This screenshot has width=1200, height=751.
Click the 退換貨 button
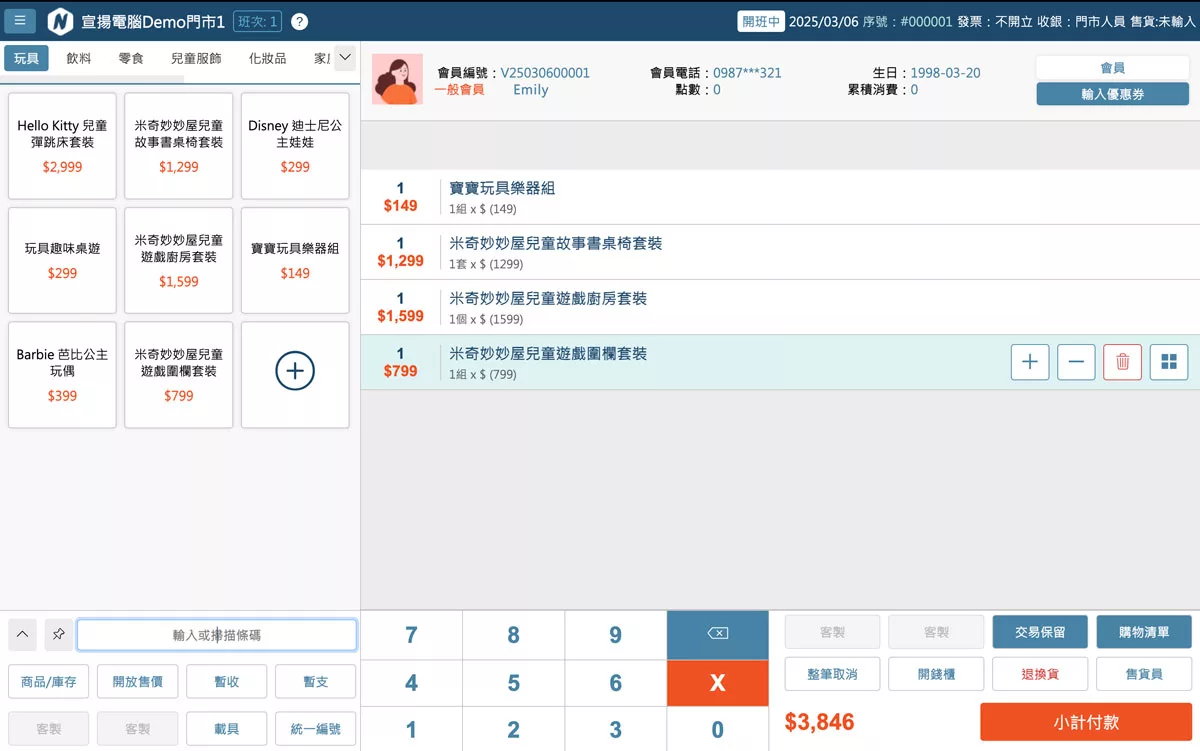pos(1040,674)
